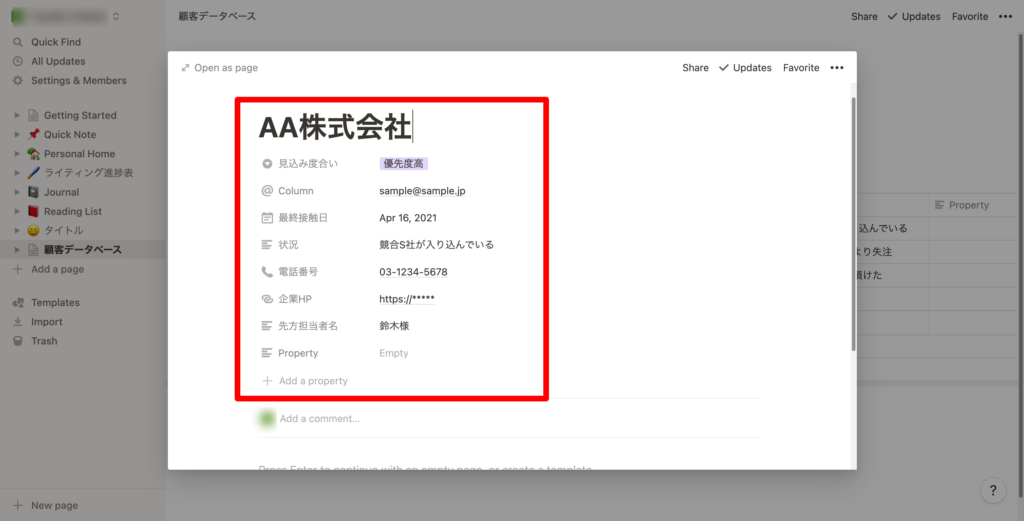Image resolution: width=1024 pixels, height=521 pixels.
Task: Open the Journal page
Action: (61, 193)
